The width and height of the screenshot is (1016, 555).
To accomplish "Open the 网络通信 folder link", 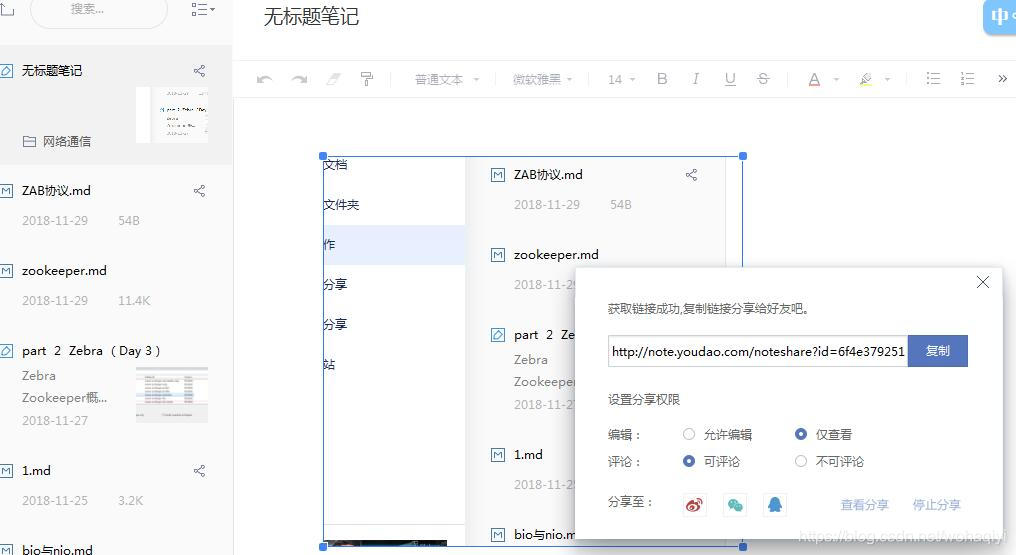I will [57, 141].
